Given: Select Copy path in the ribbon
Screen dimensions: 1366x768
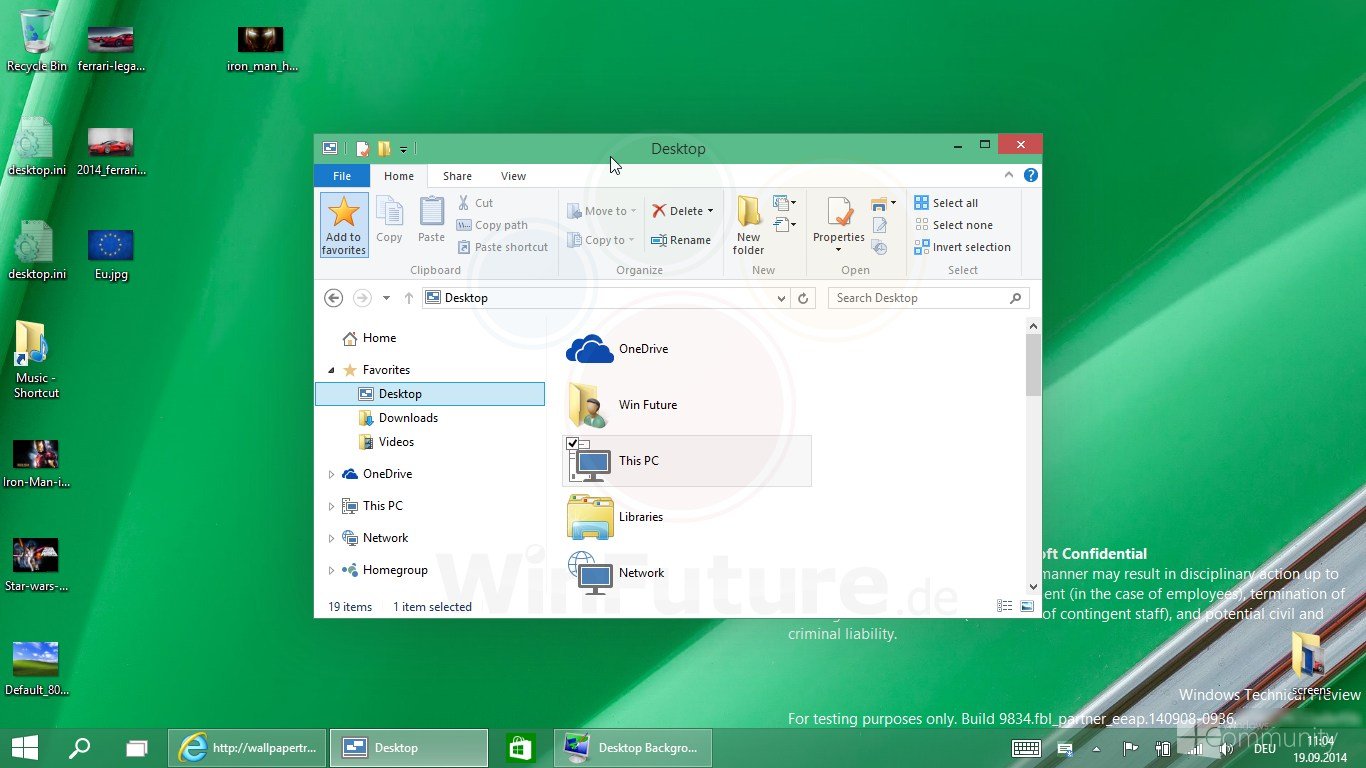Looking at the screenshot, I should tap(492, 225).
